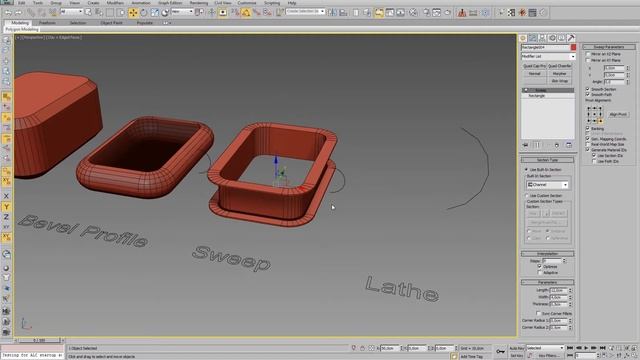The width and height of the screenshot is (640, 360).
Task: Open the Modifiers menu
Action: [115, 3]
